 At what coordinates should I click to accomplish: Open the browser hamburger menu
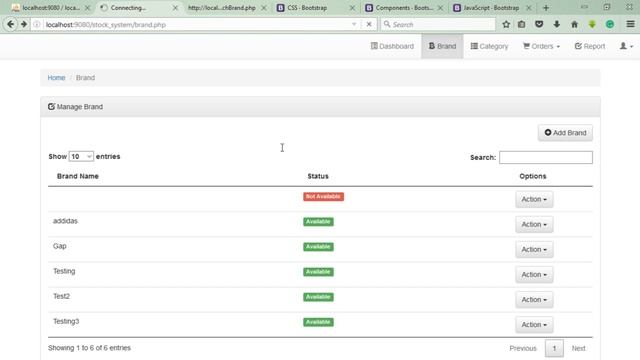click(631, 24)
